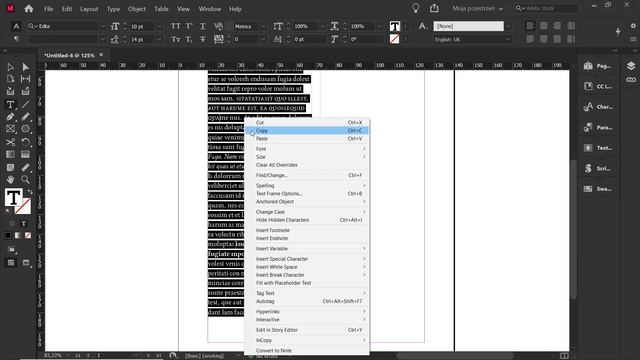The width and height of the screenshot is (640, 360).
Task: Choose Cut from the context menu
Action: coord(307,122)
